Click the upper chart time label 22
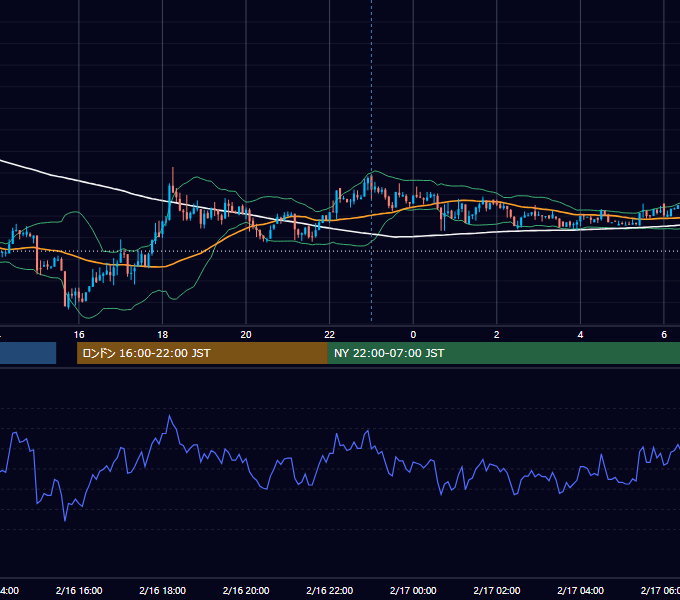Viewport: 680px width, 600px height. [x=330, y=335]
